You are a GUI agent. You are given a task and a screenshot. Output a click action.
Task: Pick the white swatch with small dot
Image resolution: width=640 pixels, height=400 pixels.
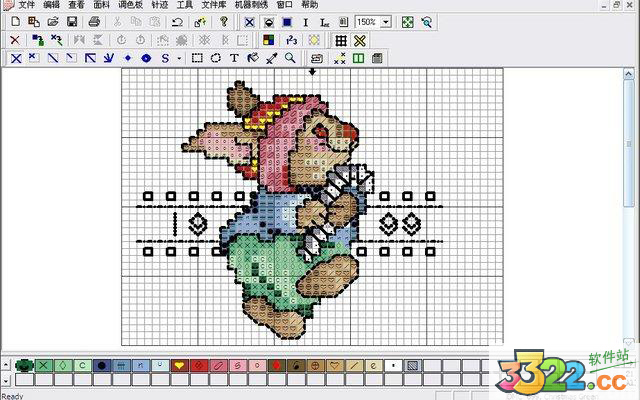(393, 365)
